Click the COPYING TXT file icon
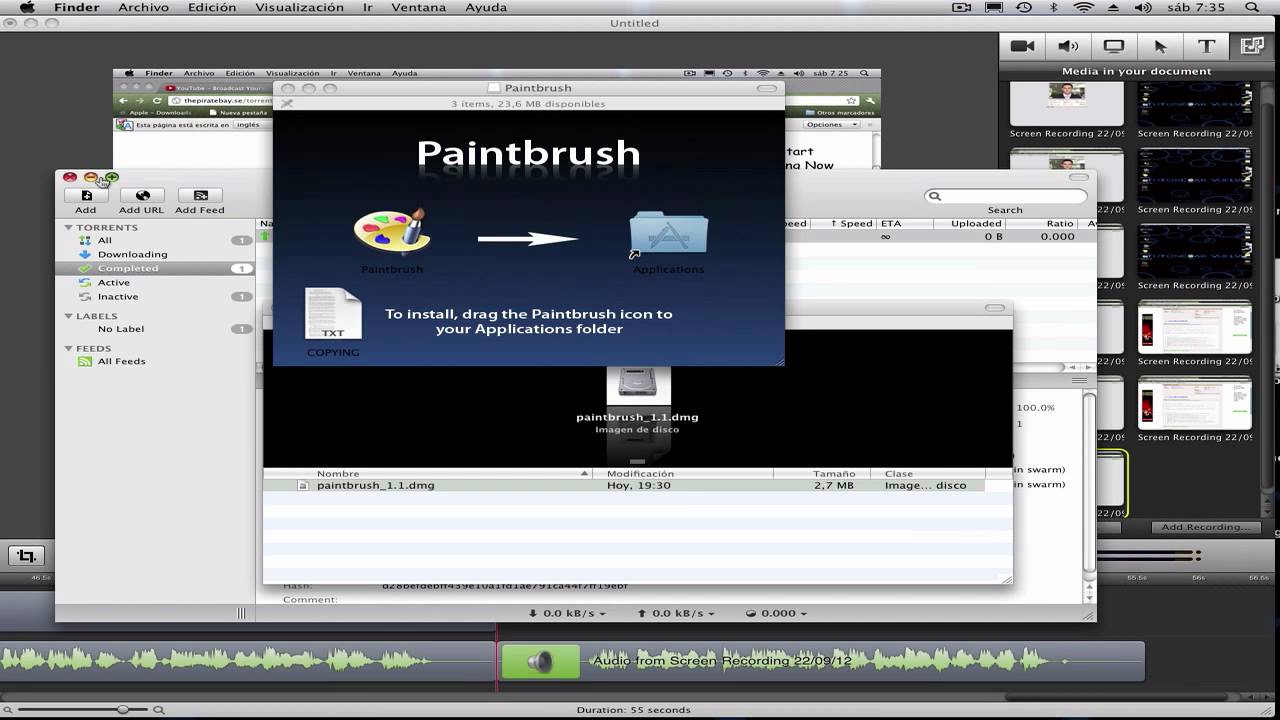Image resolution: width=1280 pixels, height=720 pixels. (x=333, y=314)
